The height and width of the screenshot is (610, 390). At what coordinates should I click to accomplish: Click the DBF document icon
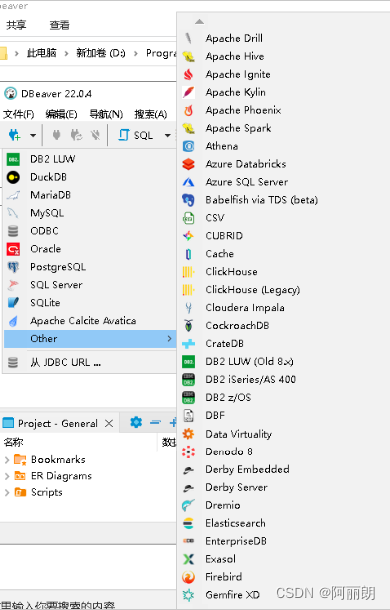pos(188,415)
